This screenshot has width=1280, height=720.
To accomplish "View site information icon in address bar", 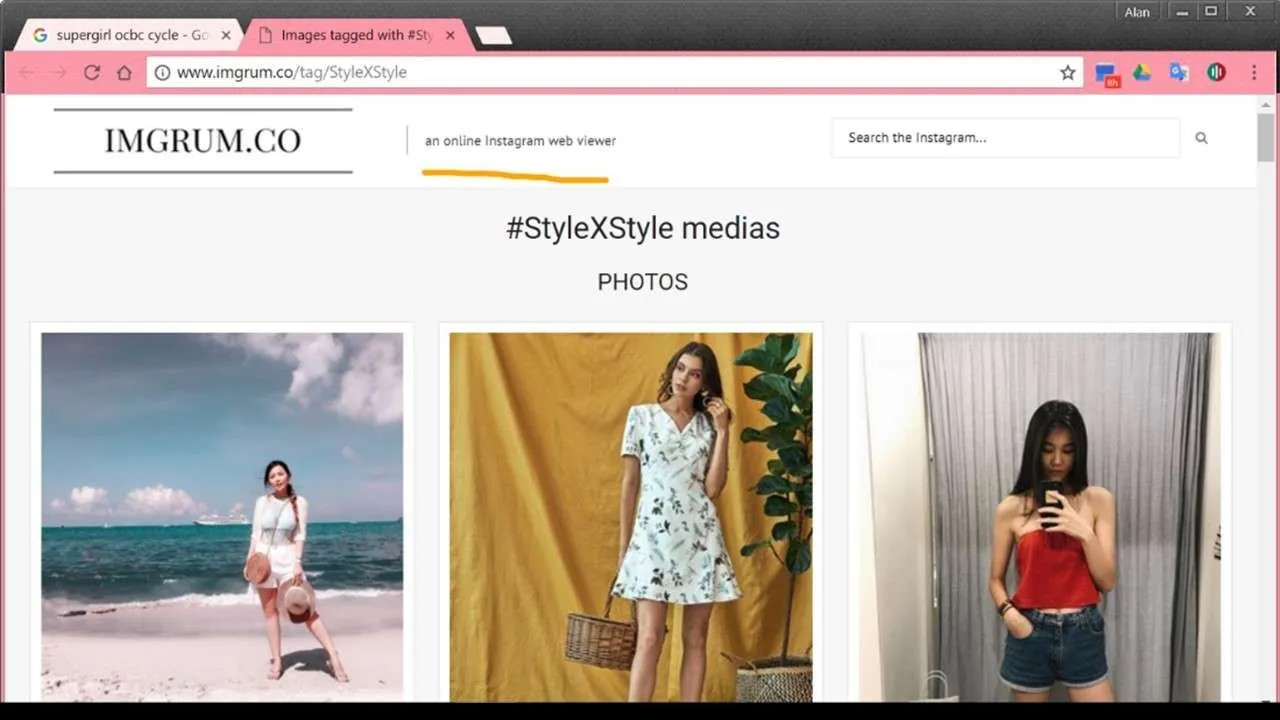I will coord(162,72).
